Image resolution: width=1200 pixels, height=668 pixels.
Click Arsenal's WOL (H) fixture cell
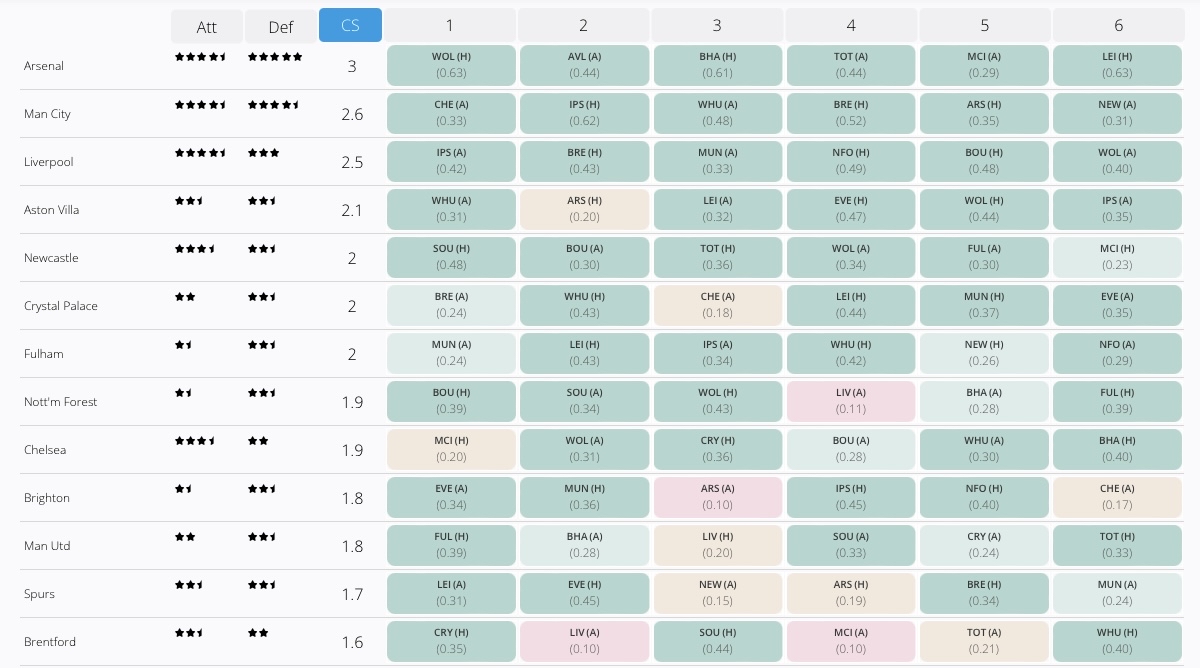pyautogui.click(x=451, y=65)
